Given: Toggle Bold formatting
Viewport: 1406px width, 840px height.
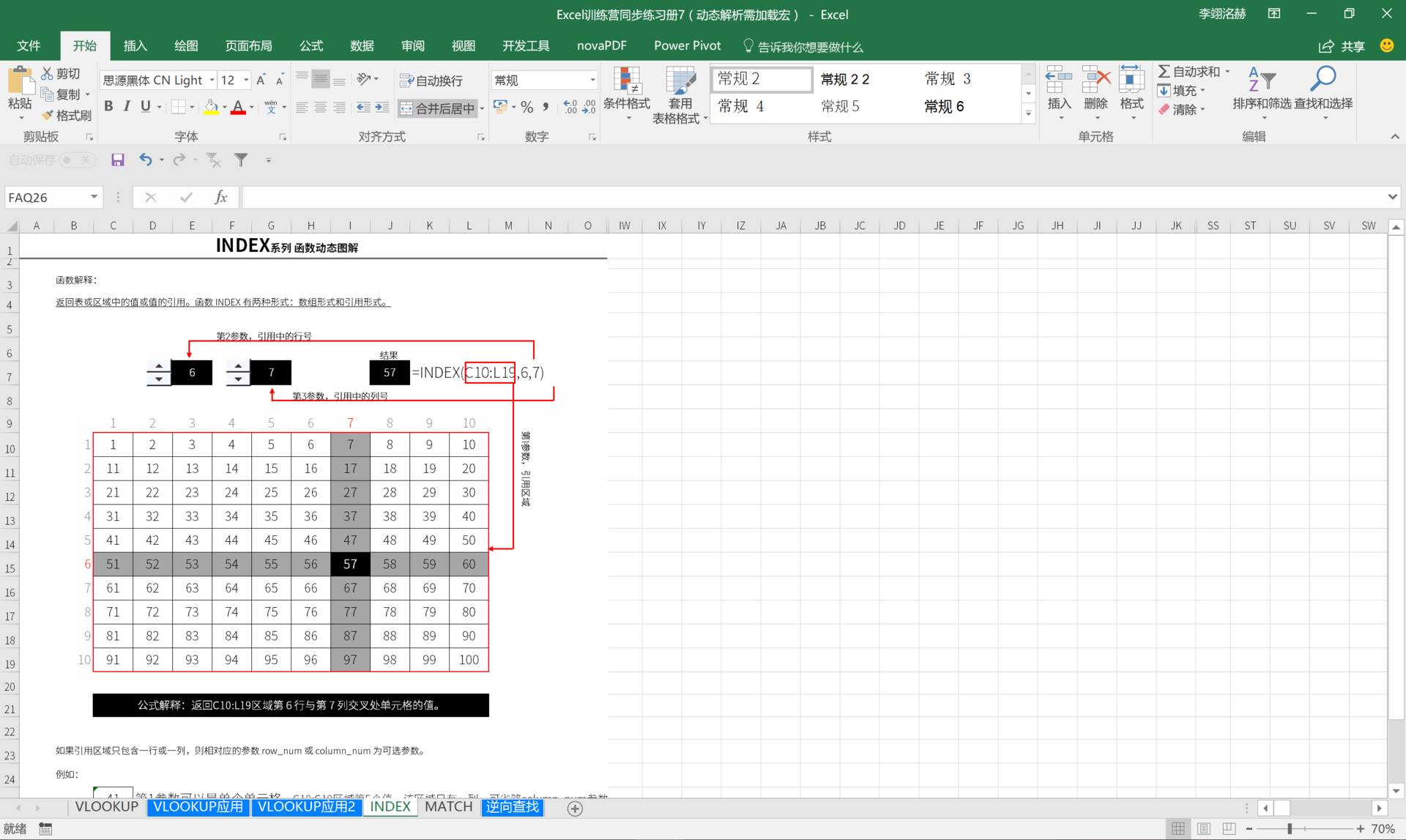Looking at the screenshot, I should point(108,107).
